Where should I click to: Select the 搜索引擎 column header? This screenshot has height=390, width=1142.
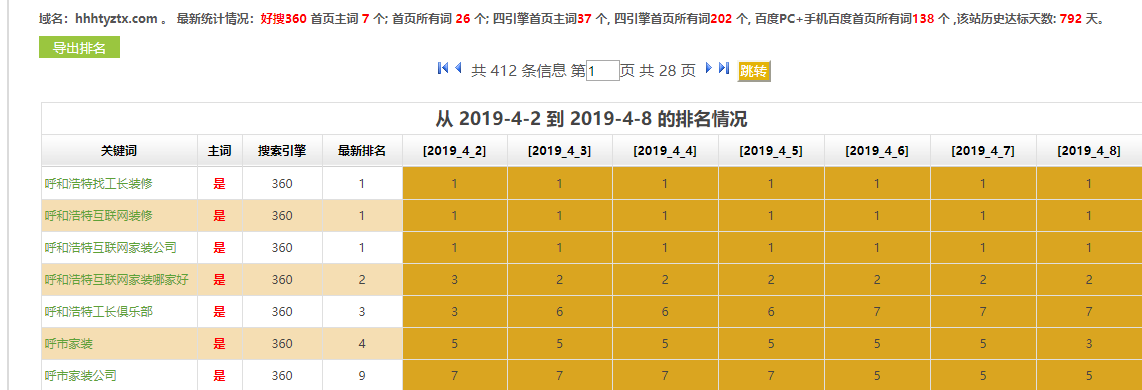tap(282, 151)
